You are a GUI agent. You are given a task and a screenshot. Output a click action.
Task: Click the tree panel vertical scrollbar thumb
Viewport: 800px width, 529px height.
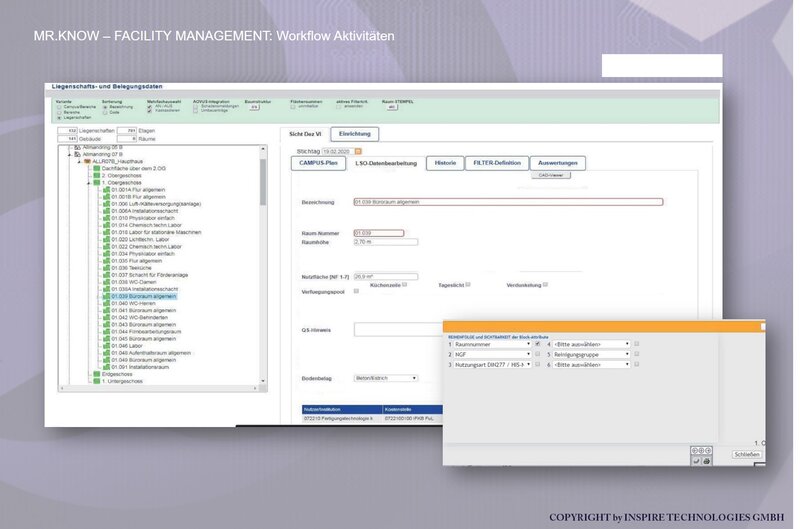pyautogui.click(x=263, y=182)
